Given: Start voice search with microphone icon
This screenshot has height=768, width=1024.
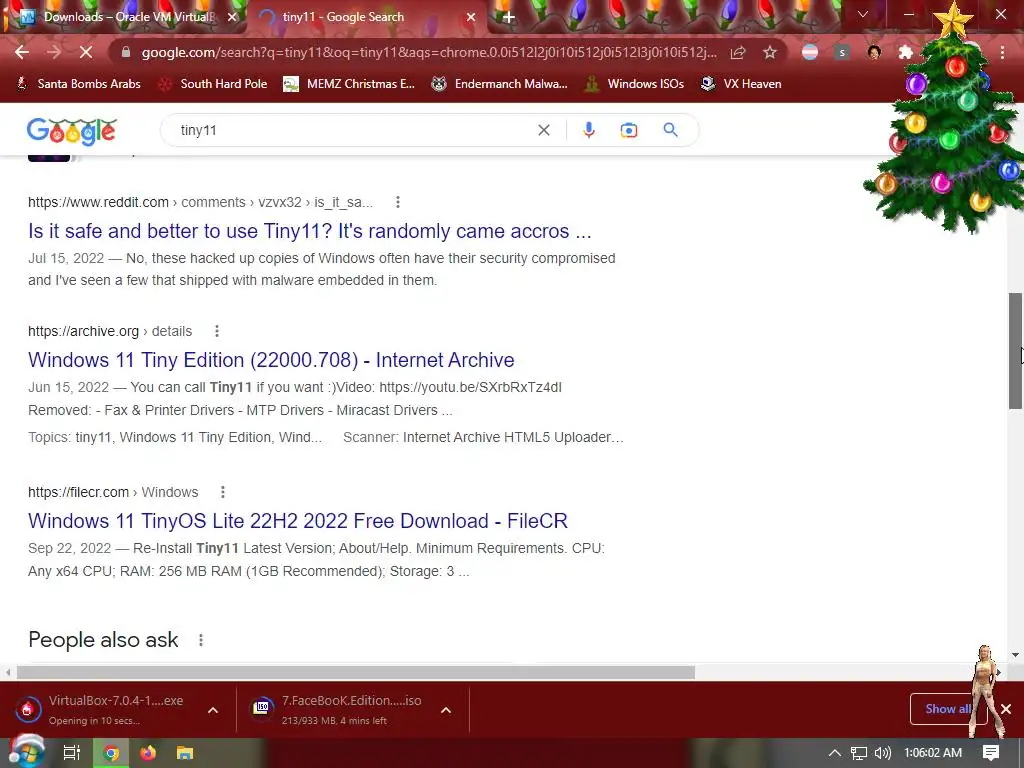Looking at the screenshot, I should (588, 130).
